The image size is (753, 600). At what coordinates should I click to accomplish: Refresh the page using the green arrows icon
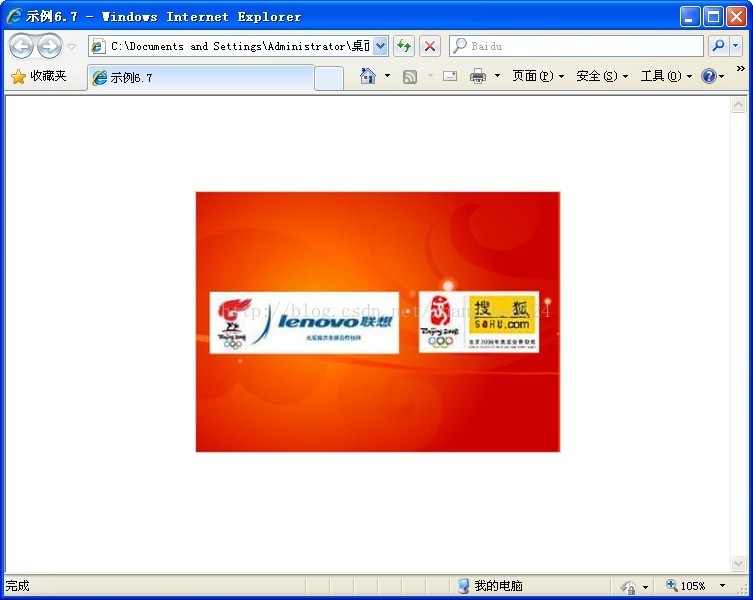404,46
